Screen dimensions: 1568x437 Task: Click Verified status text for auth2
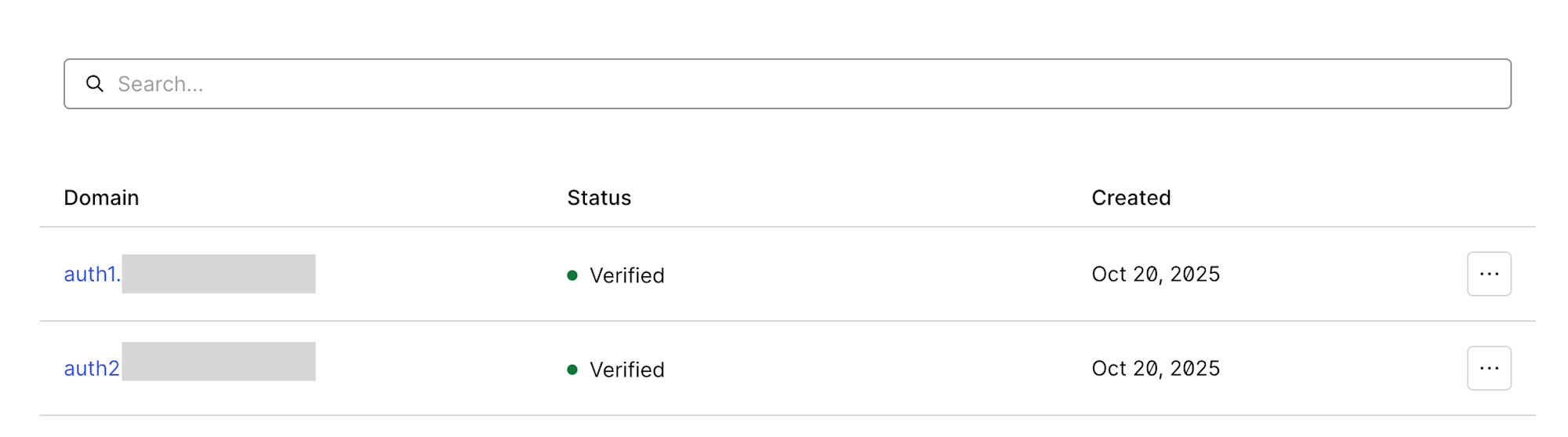627,370
